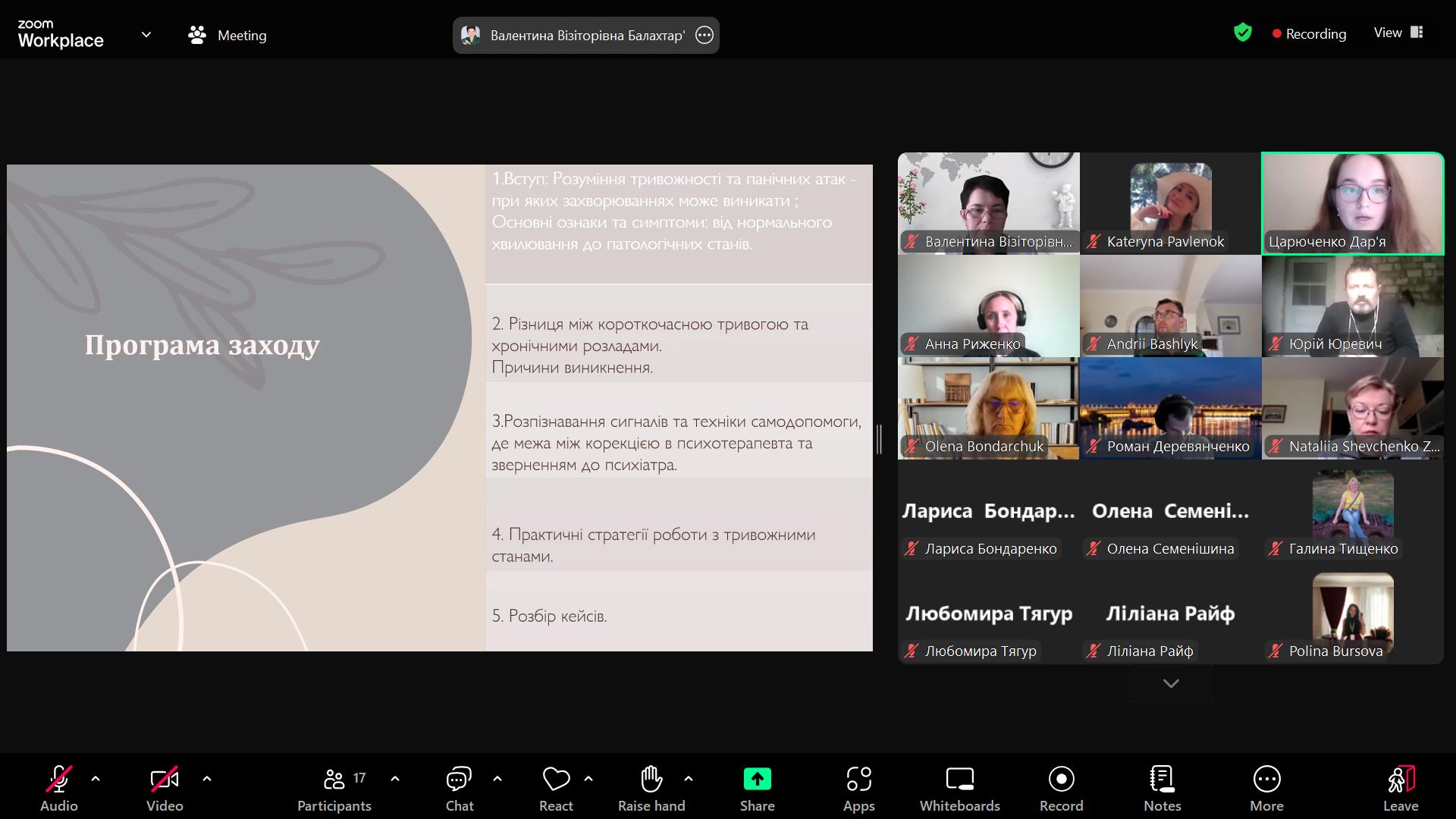1456x819 pixels.
Task: Expand the caret next to Participants
Action: tap(395, 779)
